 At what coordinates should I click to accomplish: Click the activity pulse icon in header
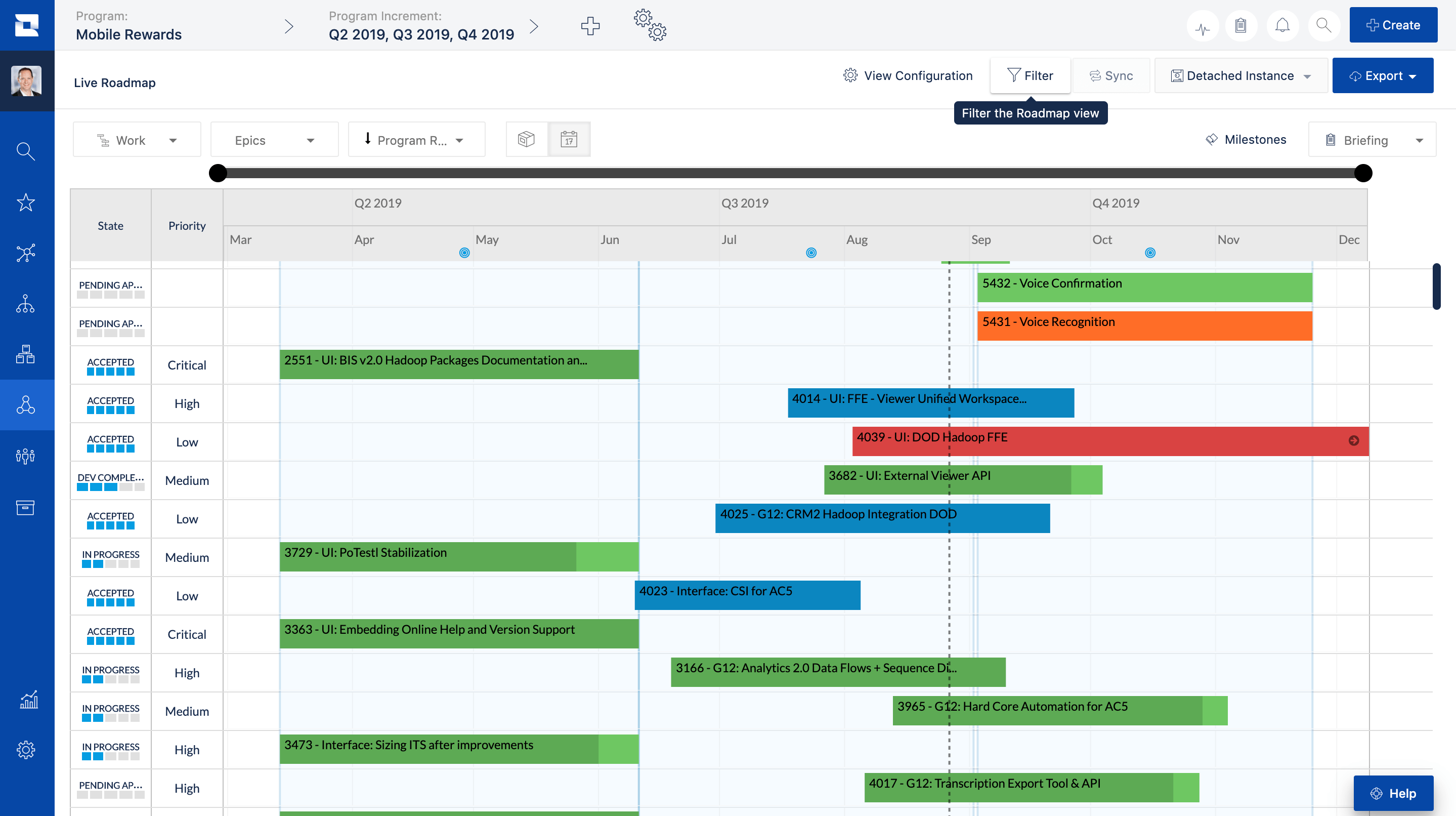click(x=1202, y=26)
